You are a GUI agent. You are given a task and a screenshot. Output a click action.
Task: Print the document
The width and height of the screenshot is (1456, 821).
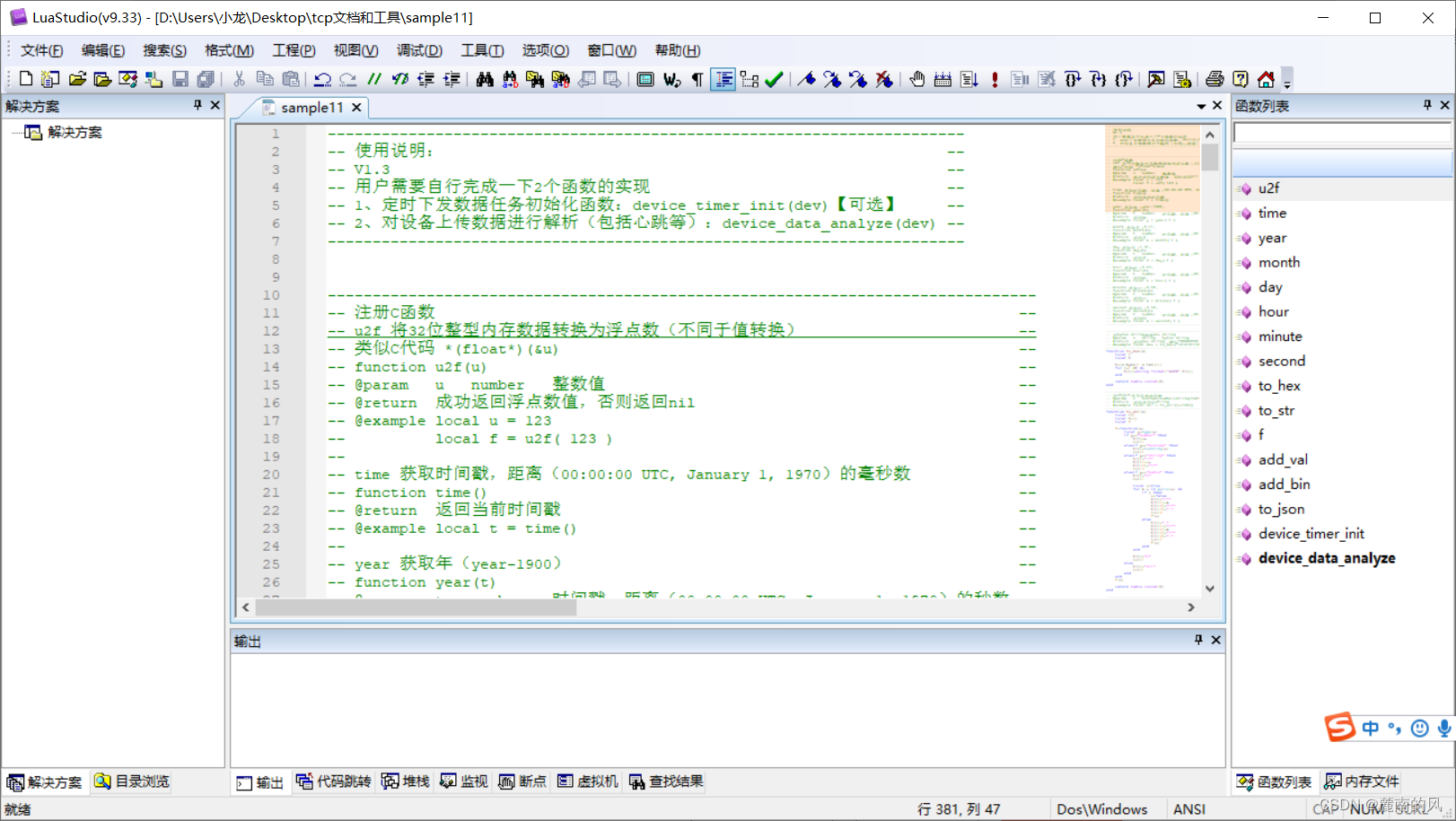pos(1213,80)
